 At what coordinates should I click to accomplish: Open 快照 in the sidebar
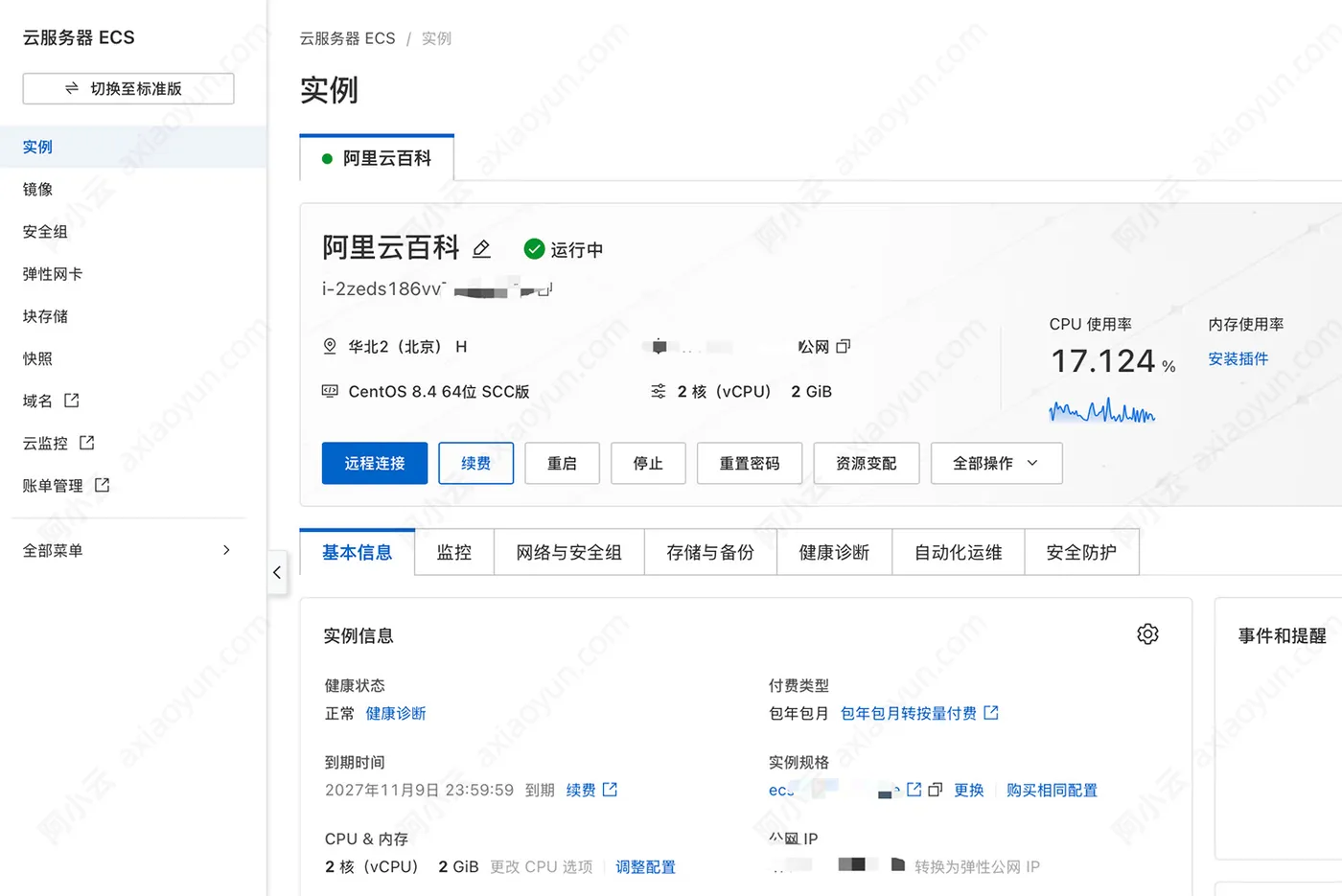click(133, 357)
